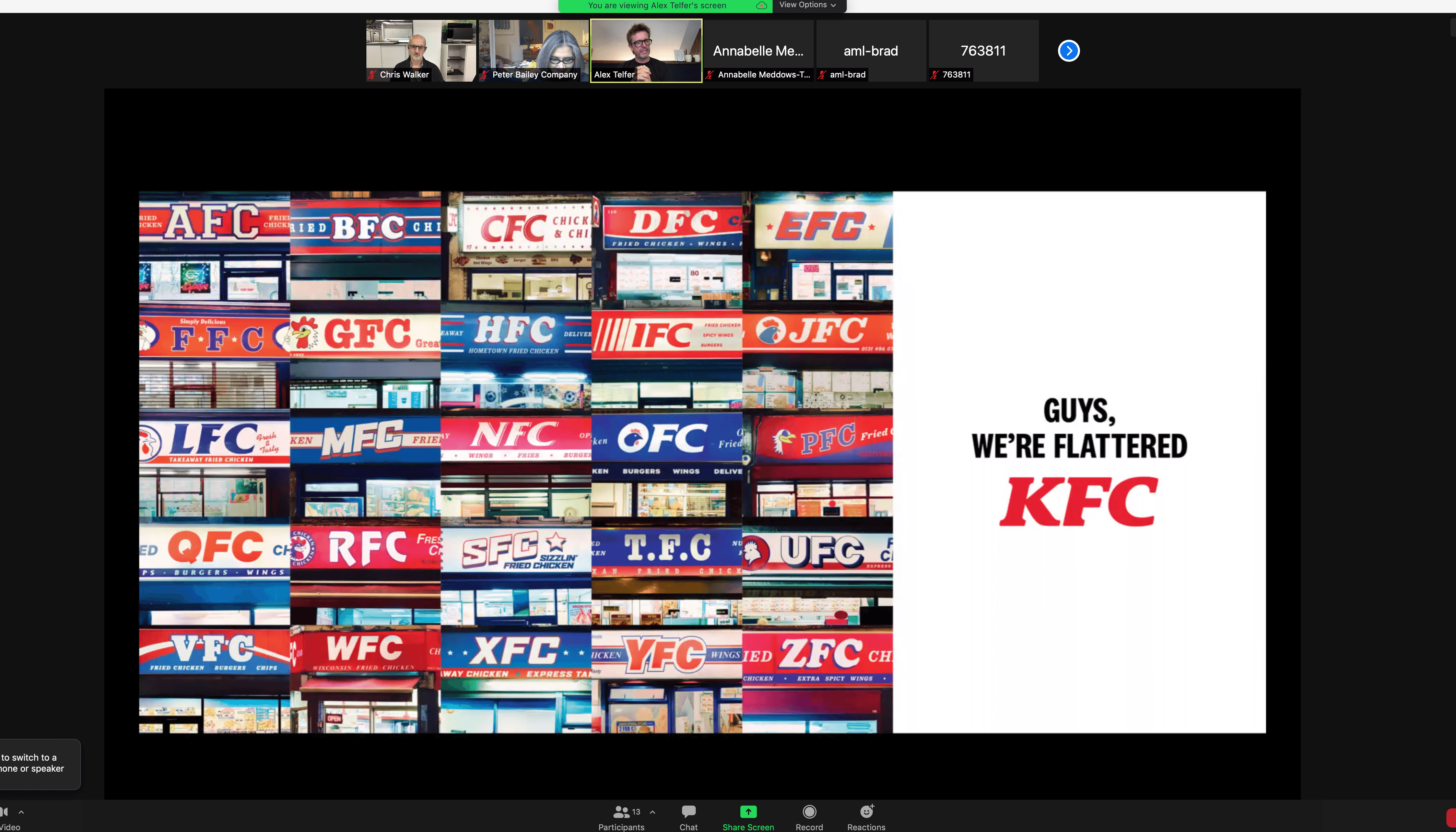Click the GUYS, WE'RE FLATTERED headline
The image size is (1456, 832).
point(1079,429)
